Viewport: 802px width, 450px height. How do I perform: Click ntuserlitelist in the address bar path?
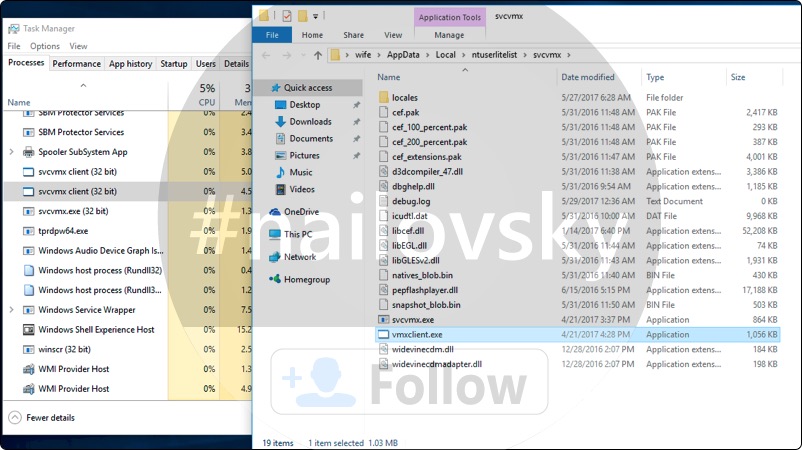494,55
